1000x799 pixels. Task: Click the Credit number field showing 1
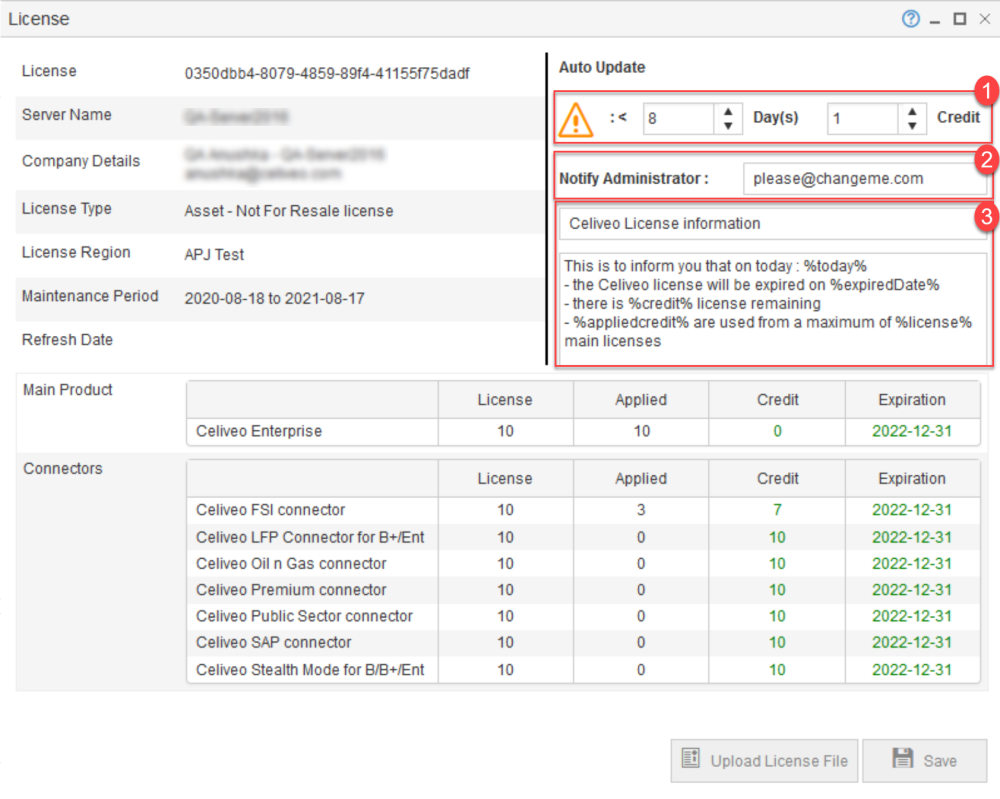click(x=862, y=119)
